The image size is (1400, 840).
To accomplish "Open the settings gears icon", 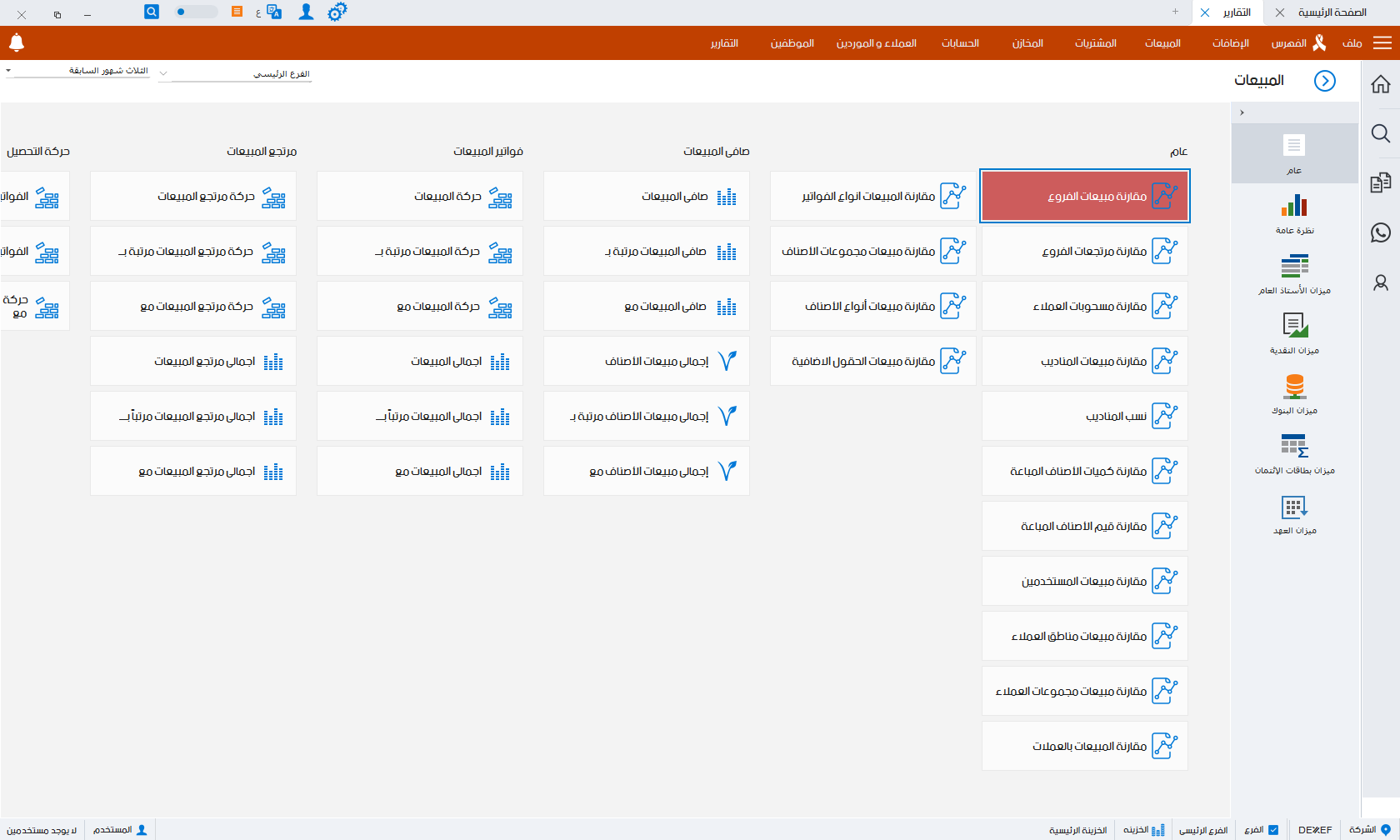I will [x=337, y=12].
